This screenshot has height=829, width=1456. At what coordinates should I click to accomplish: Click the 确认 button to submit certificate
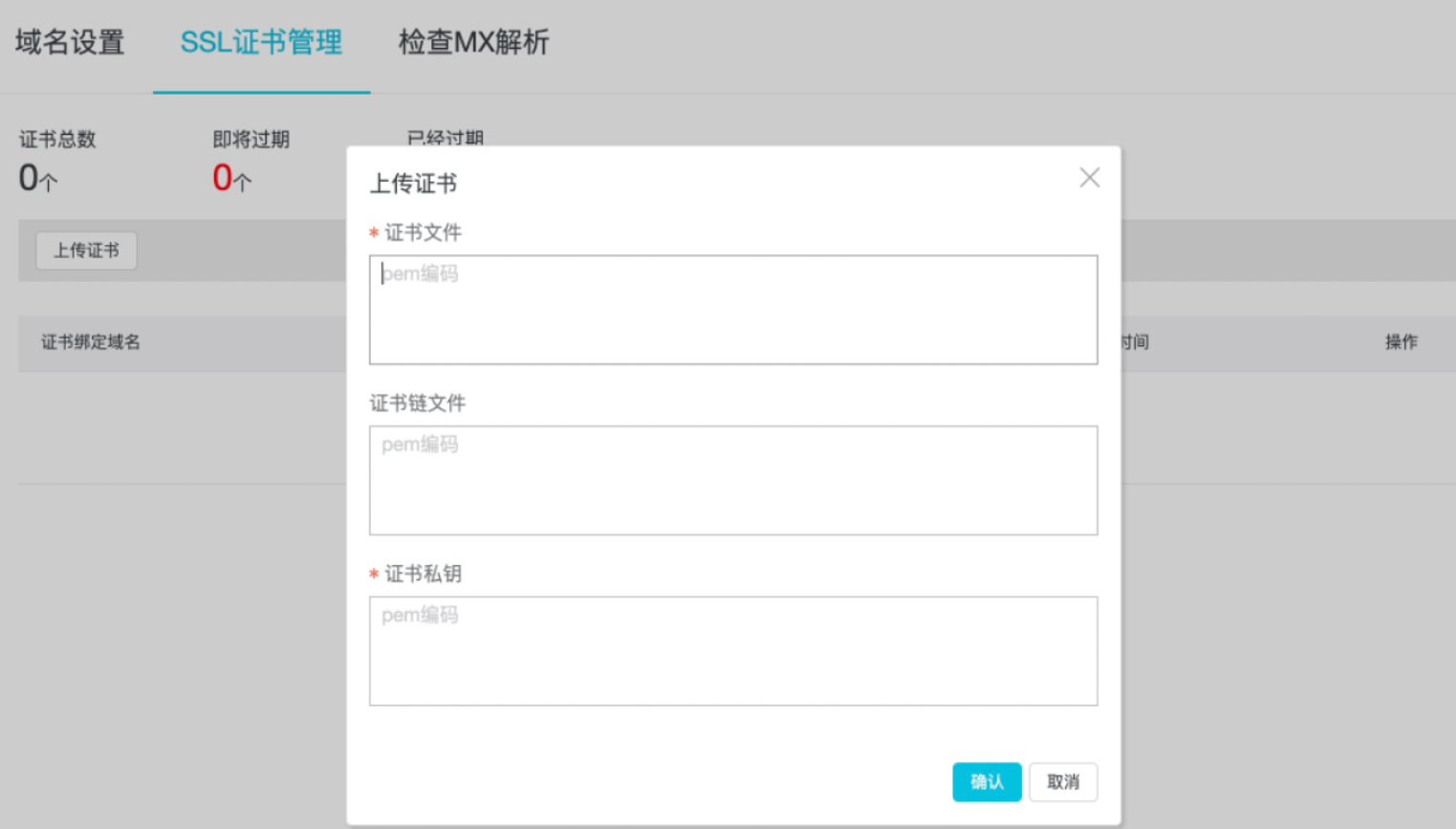pyautogui.click(x=986, y=782)
